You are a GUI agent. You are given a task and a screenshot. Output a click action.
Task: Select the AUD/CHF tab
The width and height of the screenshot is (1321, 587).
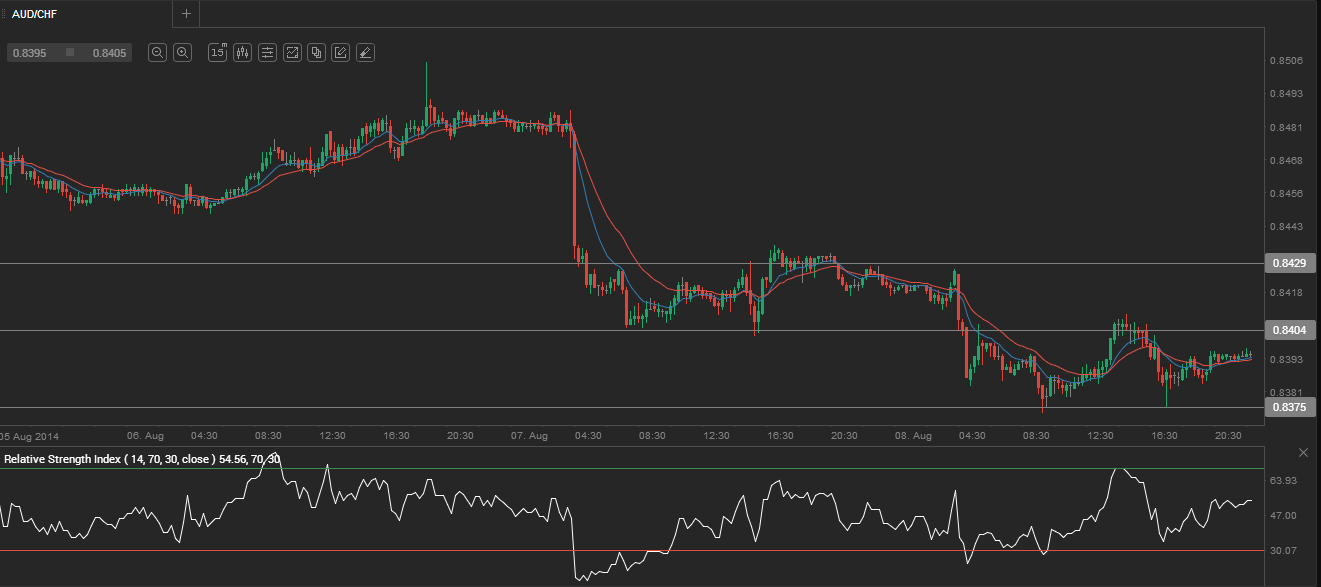[x=86, y=14]
